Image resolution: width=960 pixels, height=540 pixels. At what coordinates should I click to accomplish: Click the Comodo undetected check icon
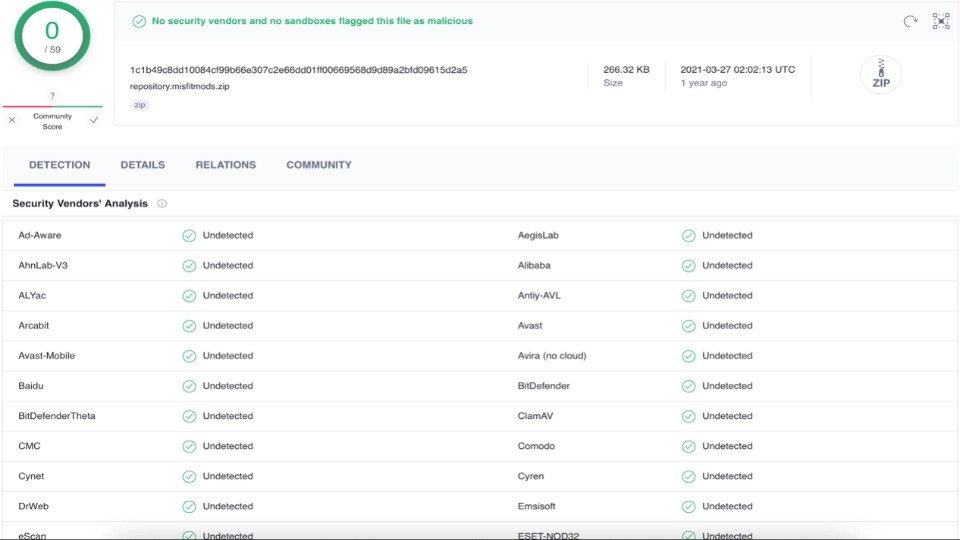tap(689, 446)
